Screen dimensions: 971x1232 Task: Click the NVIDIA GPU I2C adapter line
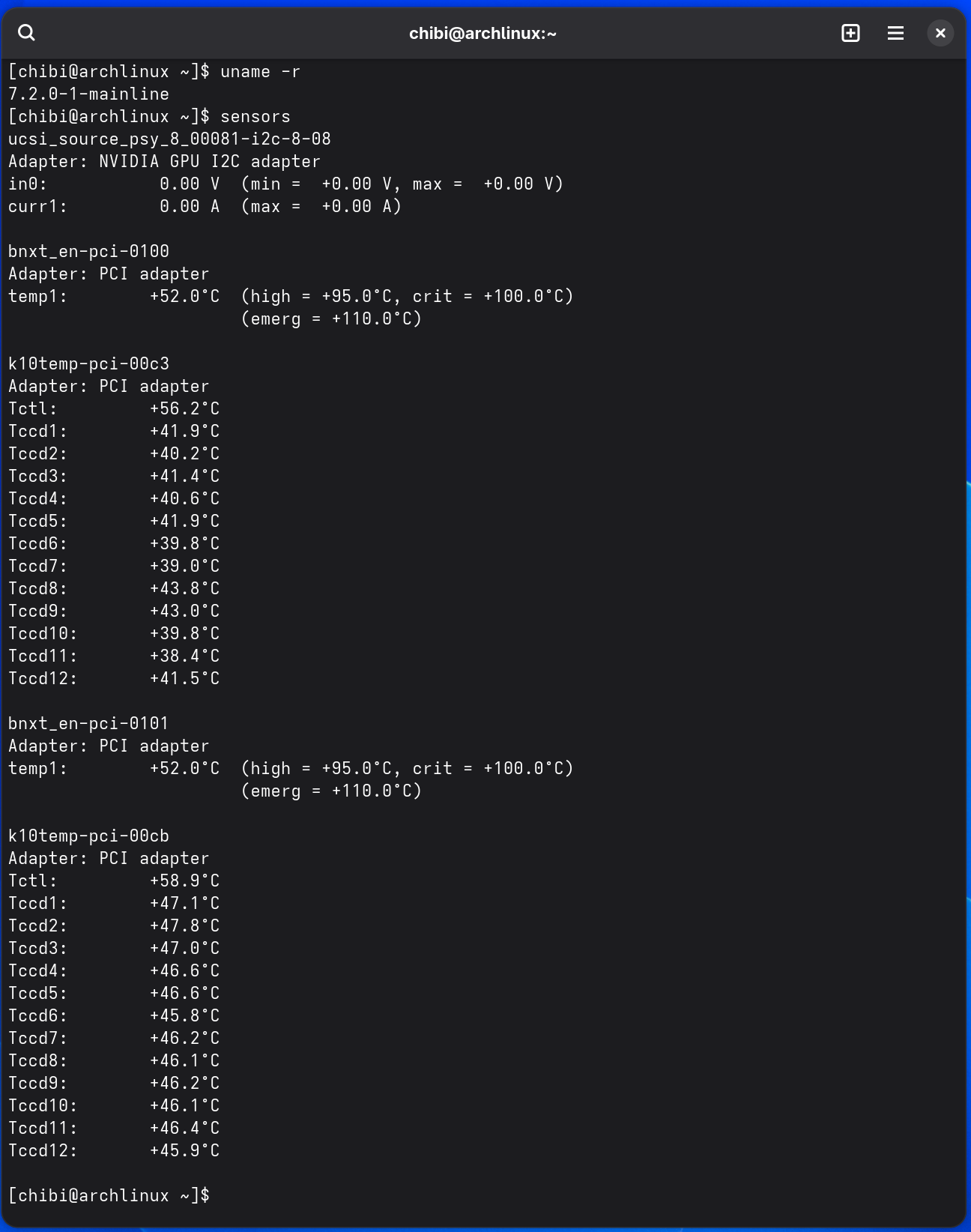pyautogui.click(x=164, y=162)
